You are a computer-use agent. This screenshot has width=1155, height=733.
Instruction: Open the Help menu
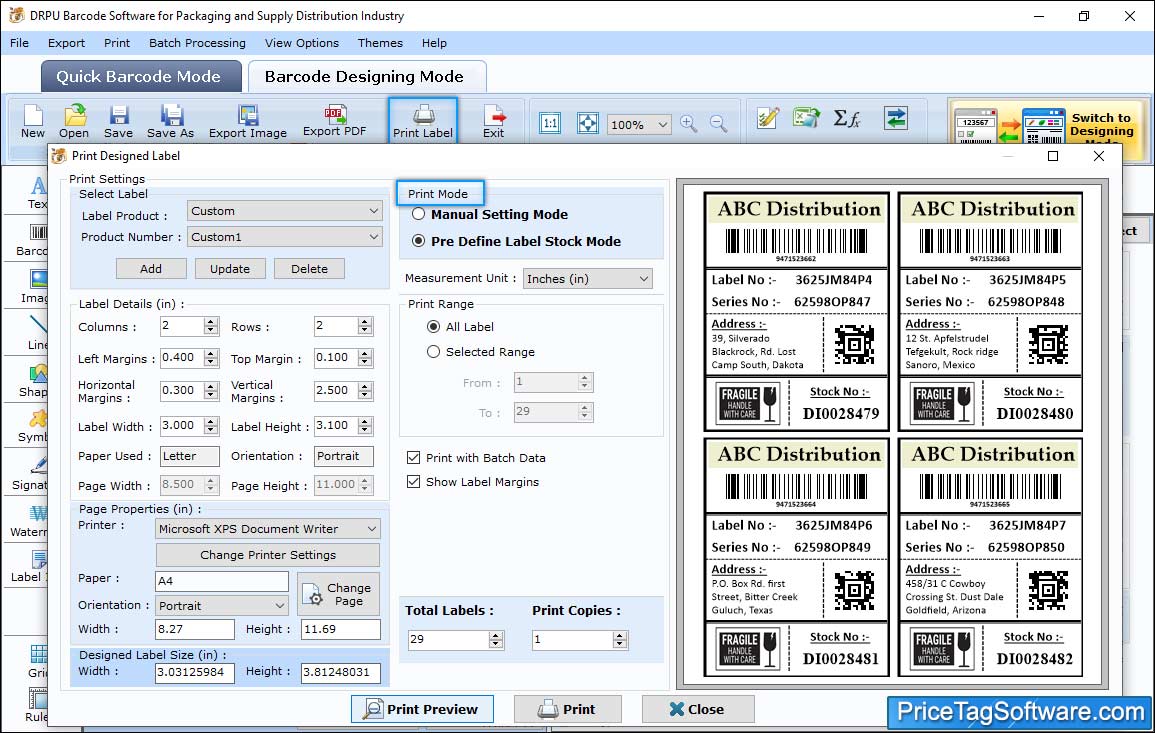pos(434,43)
